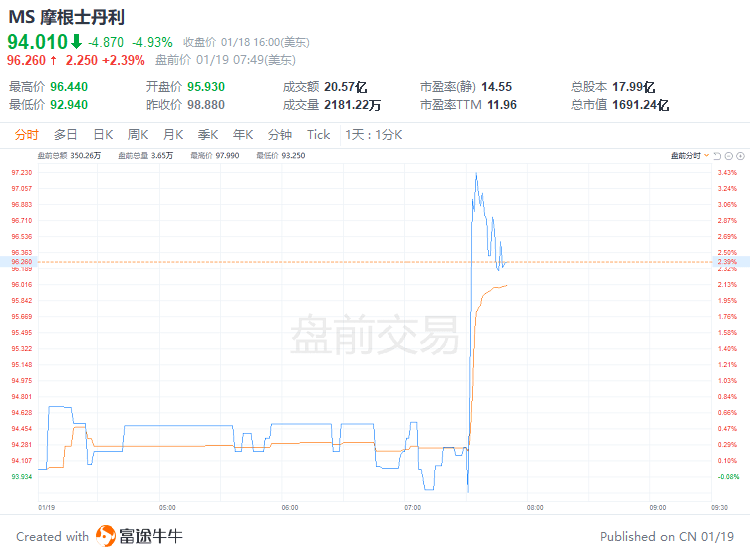
Task: Click the Created with label
Action: [53, 536]
